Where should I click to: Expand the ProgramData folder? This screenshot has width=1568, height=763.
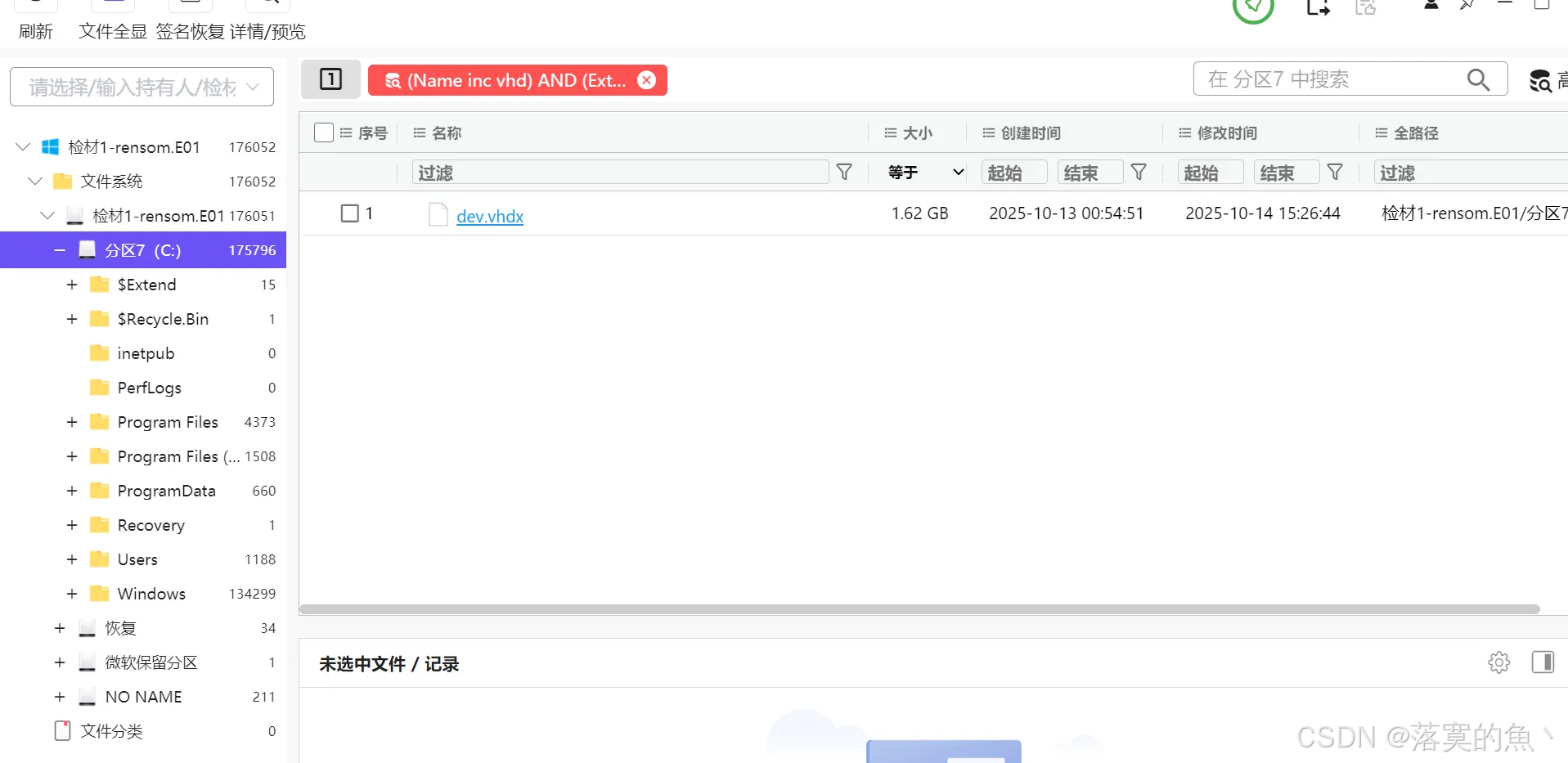coord(72,490)
